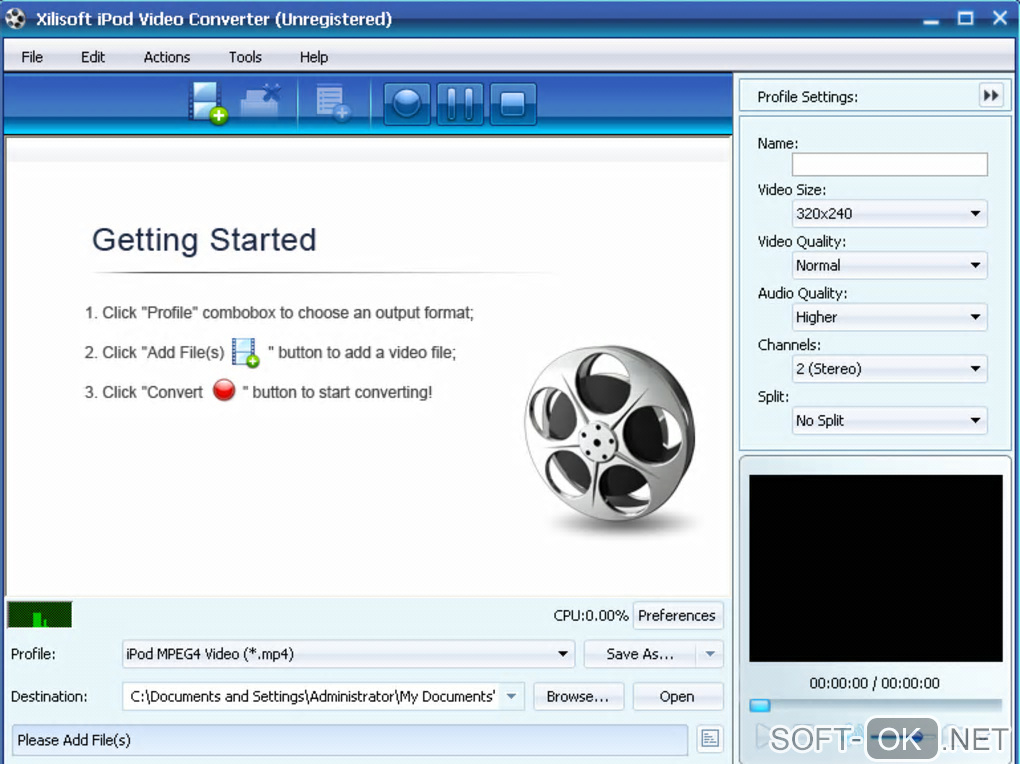Viewport: 1020px width, 764px height.
Task: Click the 'CPU:0.00%' text
Action: click(x=591, y=615)
